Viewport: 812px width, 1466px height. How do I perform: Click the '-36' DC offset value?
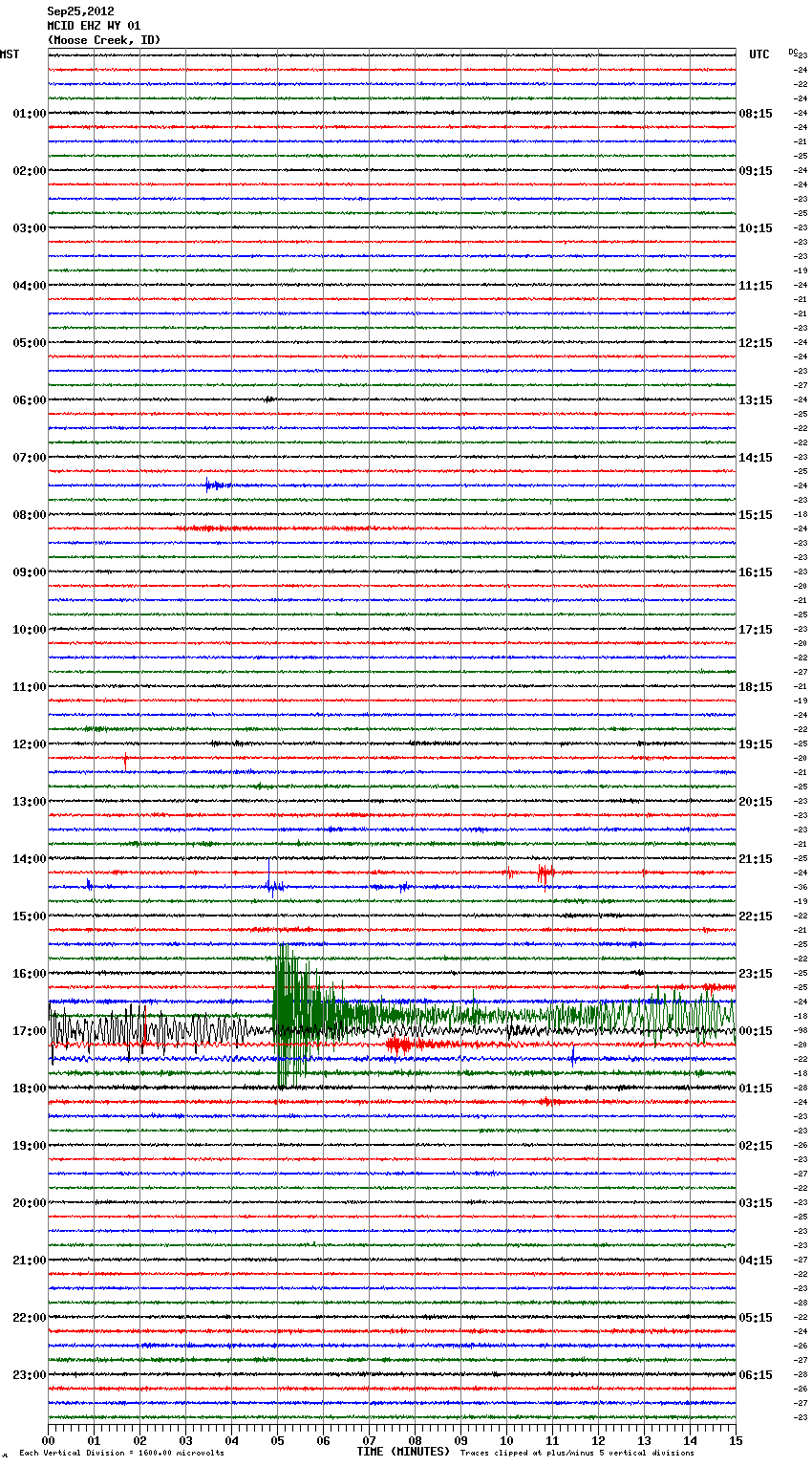801,888
